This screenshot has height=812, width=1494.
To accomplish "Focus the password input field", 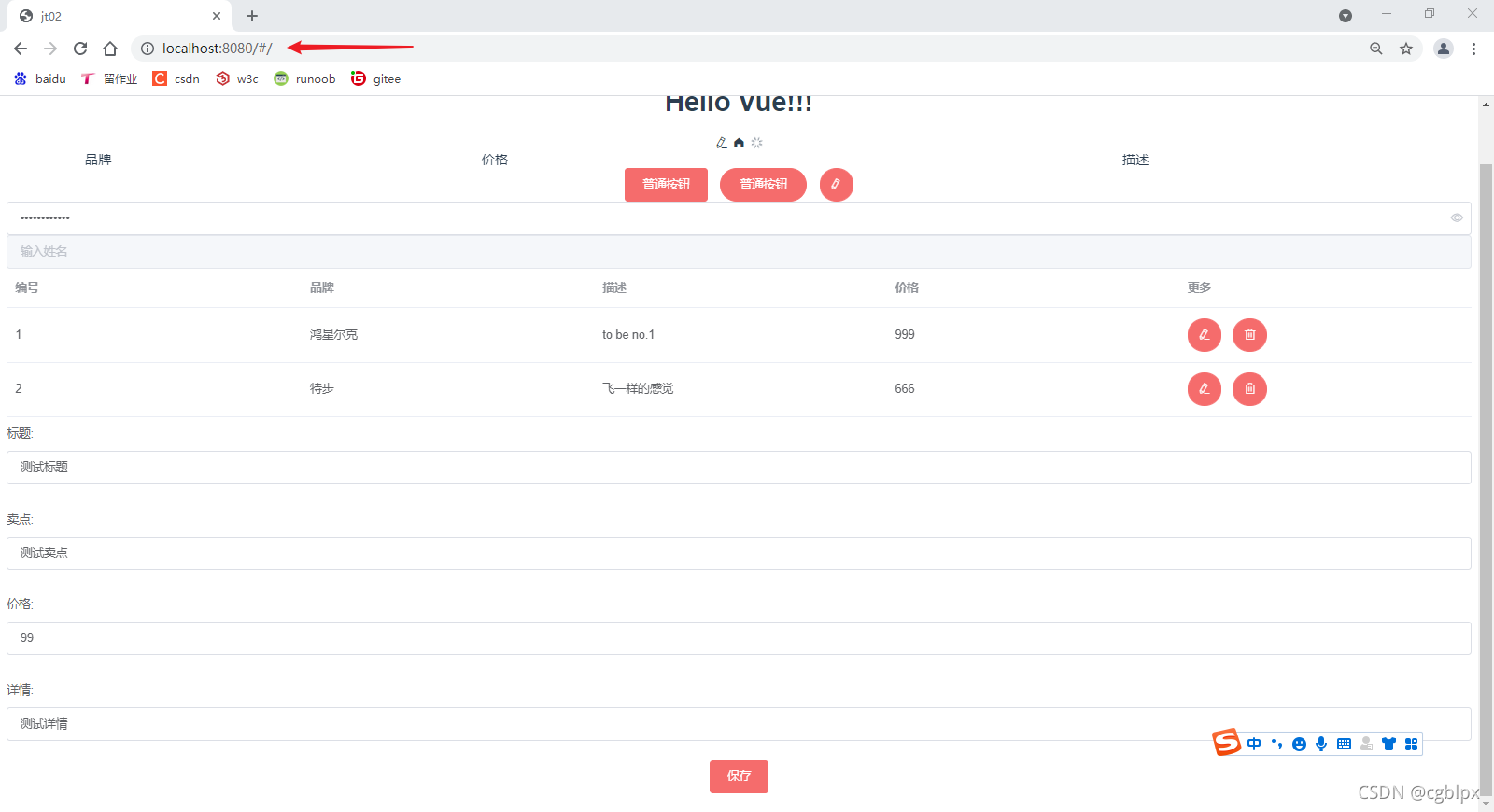I will [x=739, y=218].
